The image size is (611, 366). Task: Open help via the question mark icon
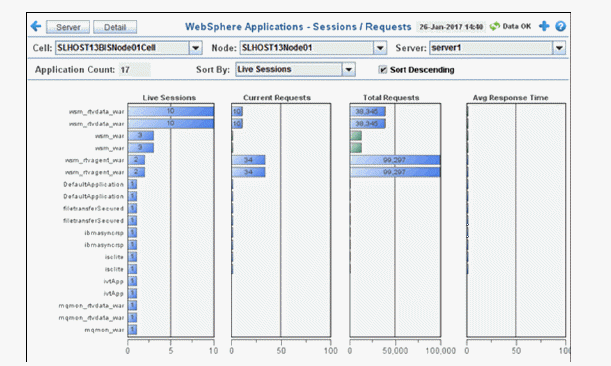point(560,26)
